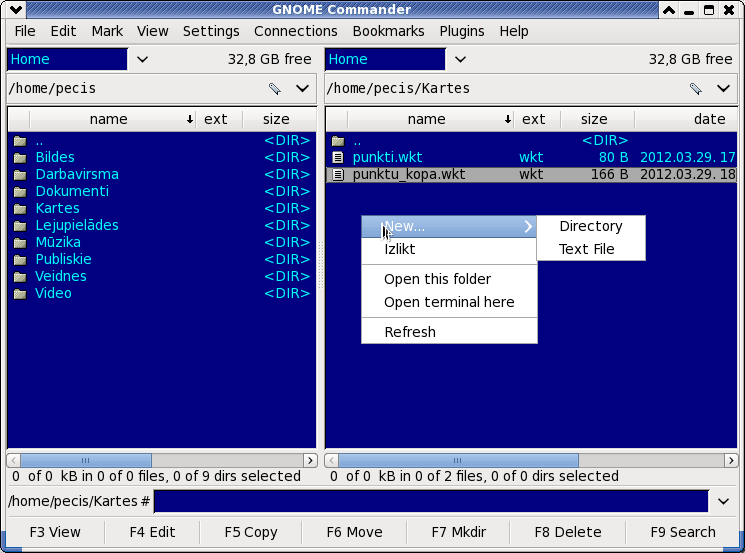Click the right pane Home device button
Viewport: 745px width, 553px height.
385,59
